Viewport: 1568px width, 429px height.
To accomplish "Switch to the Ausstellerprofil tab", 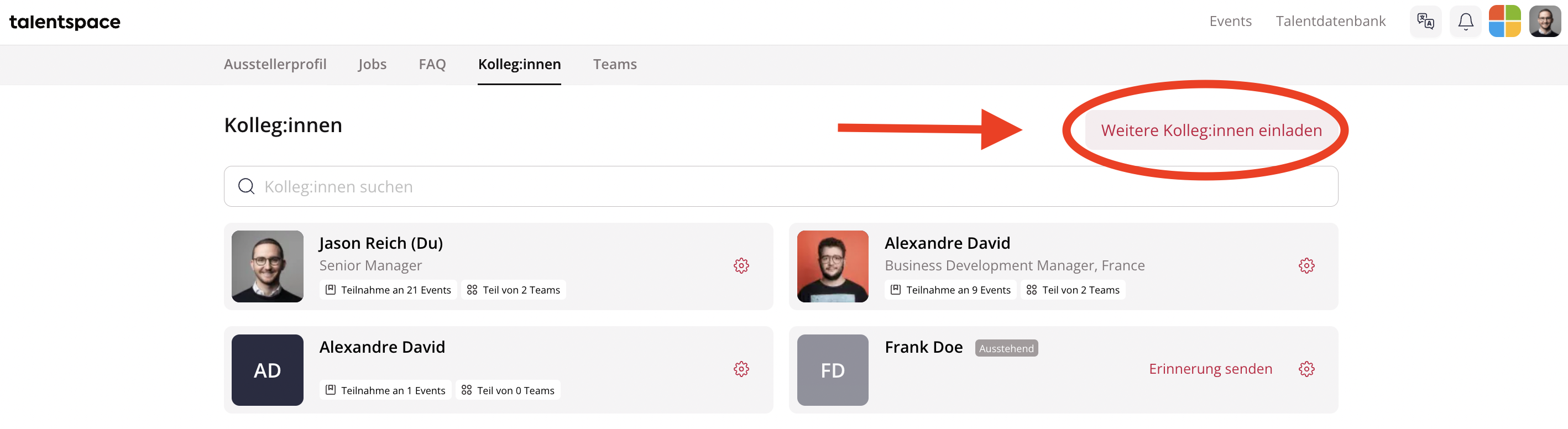I will click(275, 64).
